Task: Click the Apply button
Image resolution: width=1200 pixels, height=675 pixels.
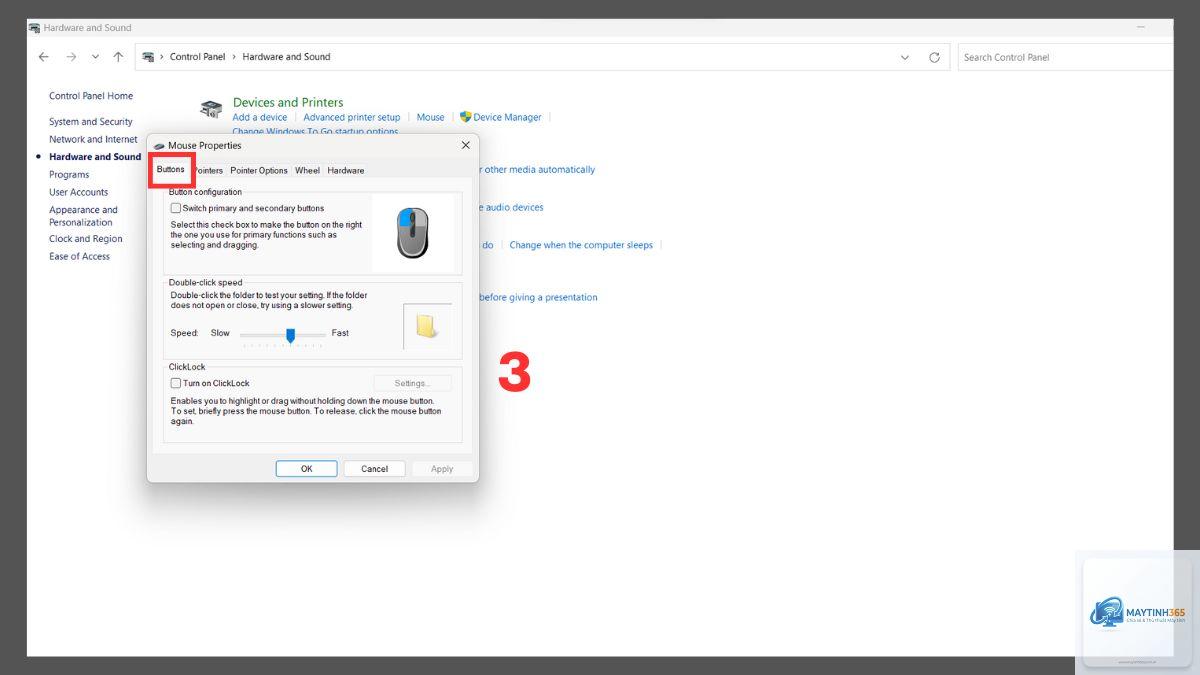Action: click(x=442, y=468)
